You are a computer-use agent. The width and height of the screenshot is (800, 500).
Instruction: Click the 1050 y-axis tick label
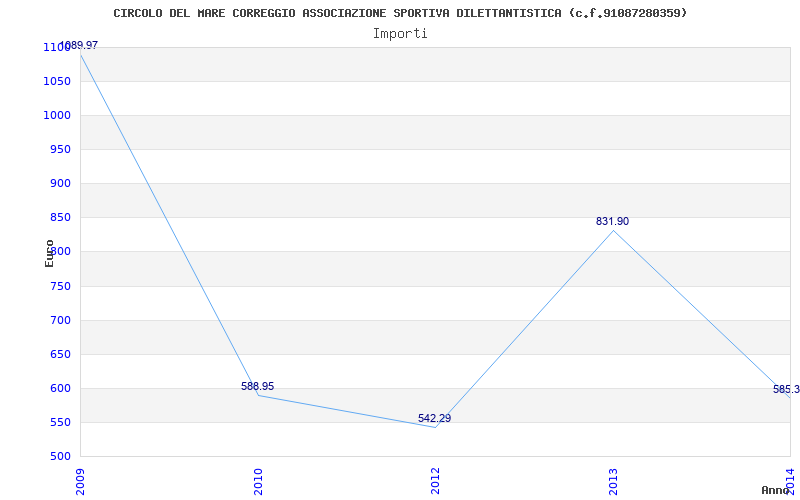(57, 82)
